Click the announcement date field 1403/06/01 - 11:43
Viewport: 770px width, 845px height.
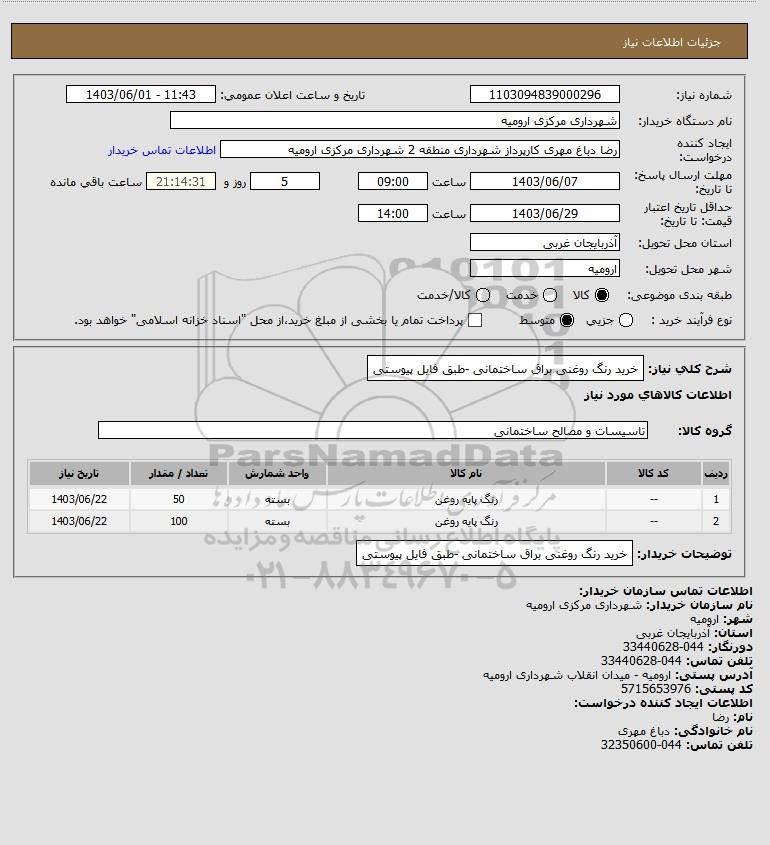coord(141,94)
